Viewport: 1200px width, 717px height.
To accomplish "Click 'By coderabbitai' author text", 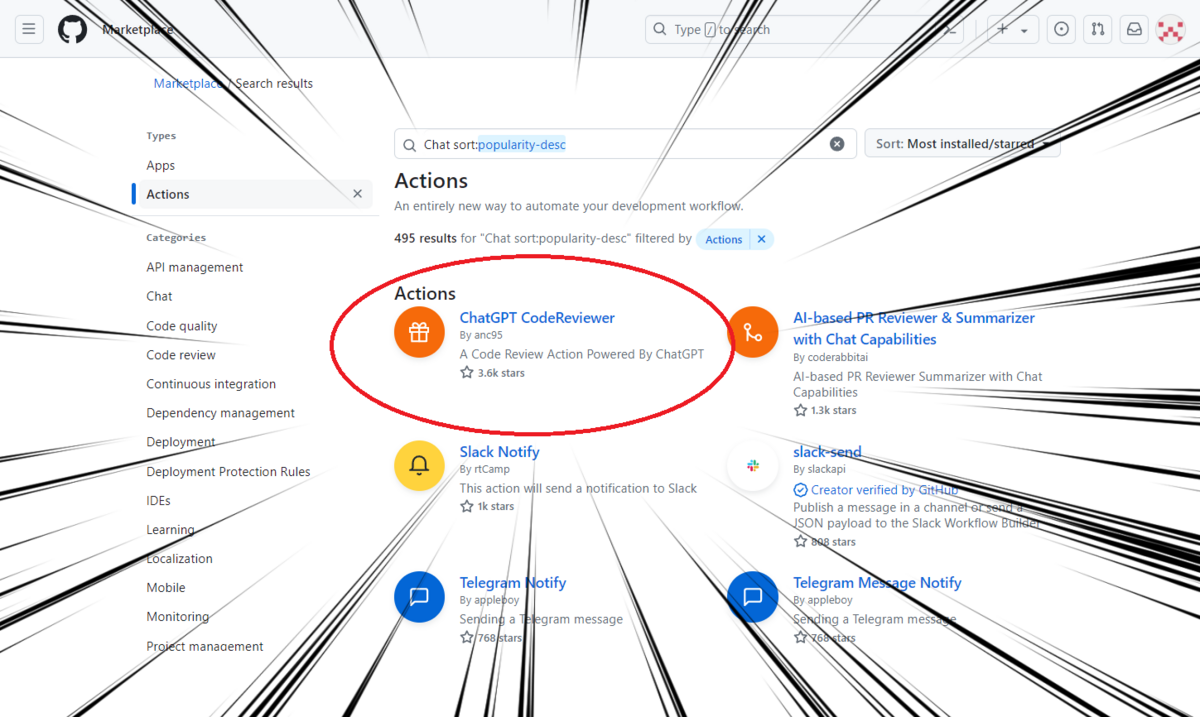I will pos(830,357).
